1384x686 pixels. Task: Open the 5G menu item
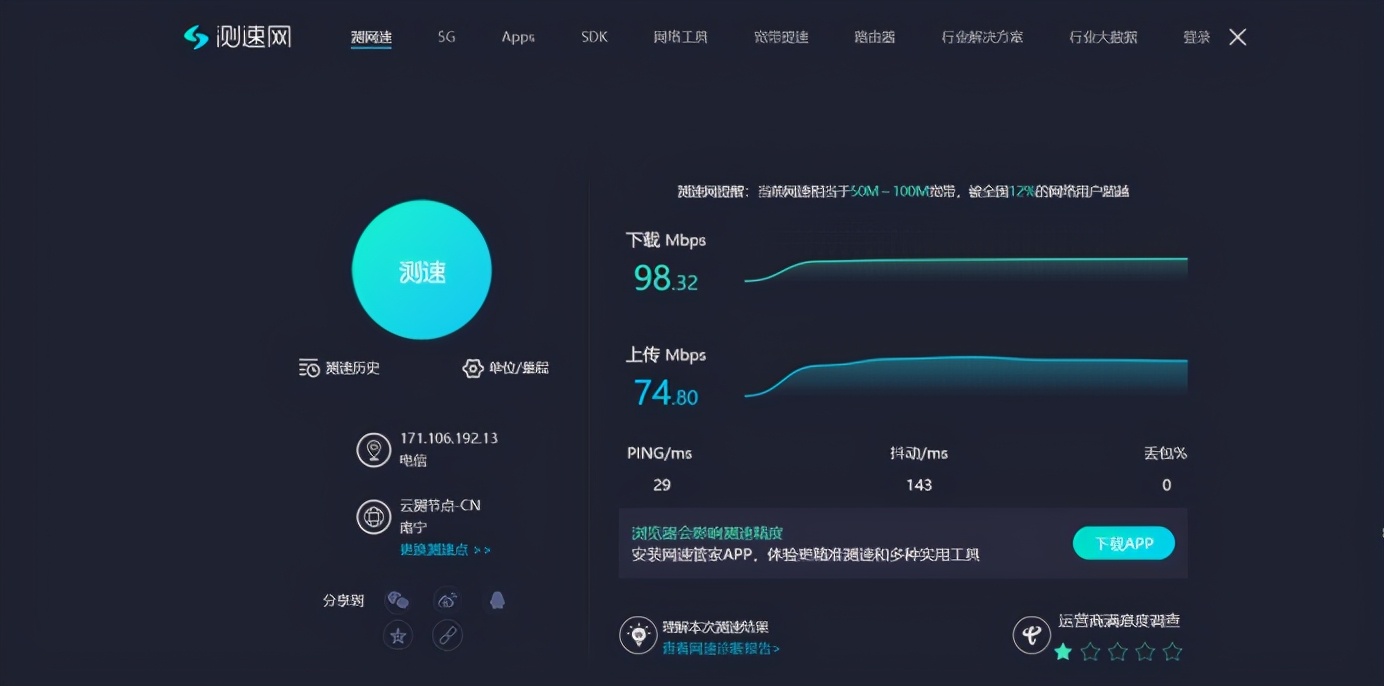pos(446,37)
